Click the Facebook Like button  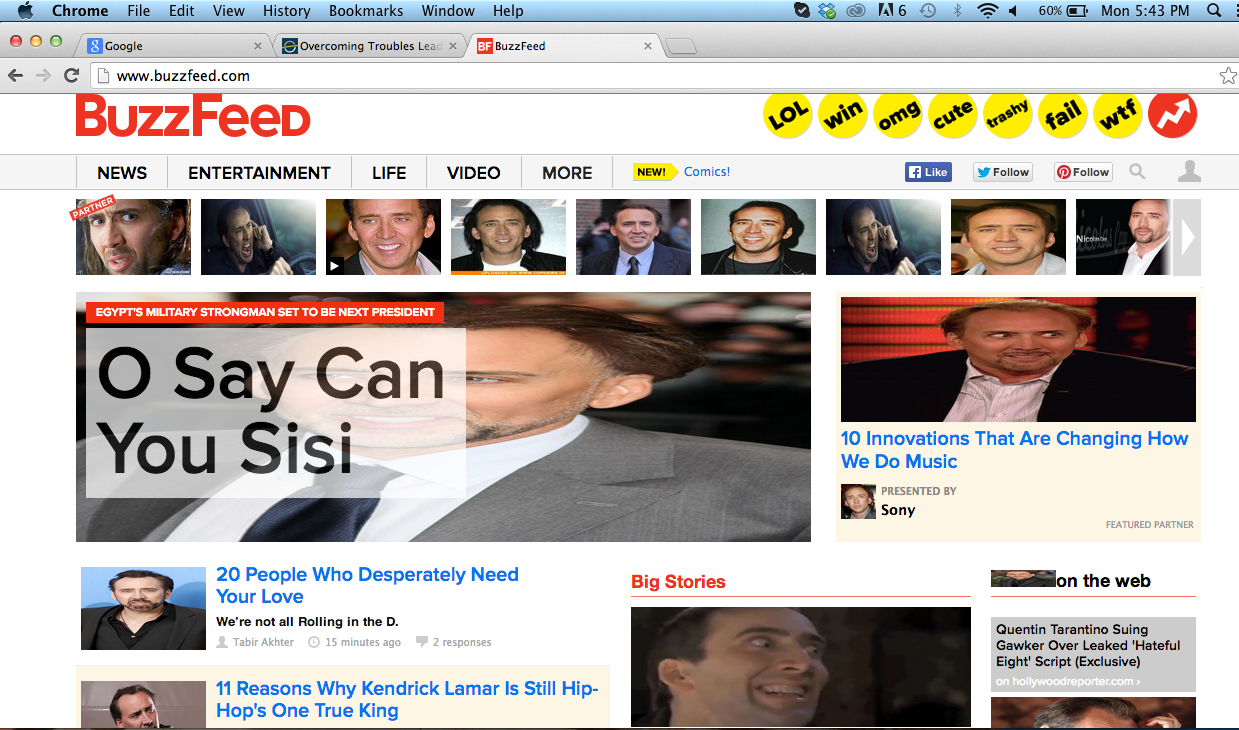point(928,172)
